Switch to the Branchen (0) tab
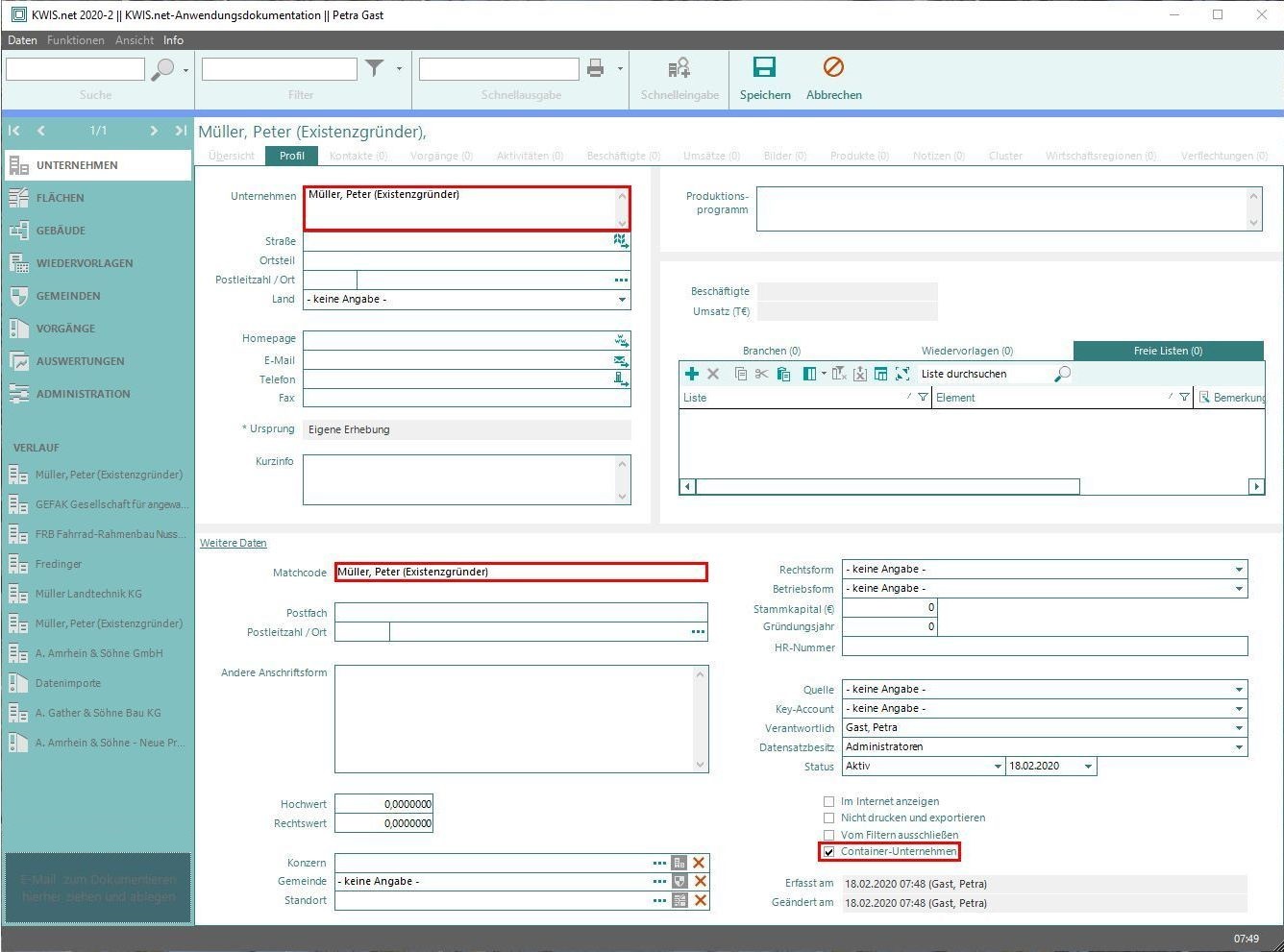Screen dimensions: 1284x952 coord(771,351)
